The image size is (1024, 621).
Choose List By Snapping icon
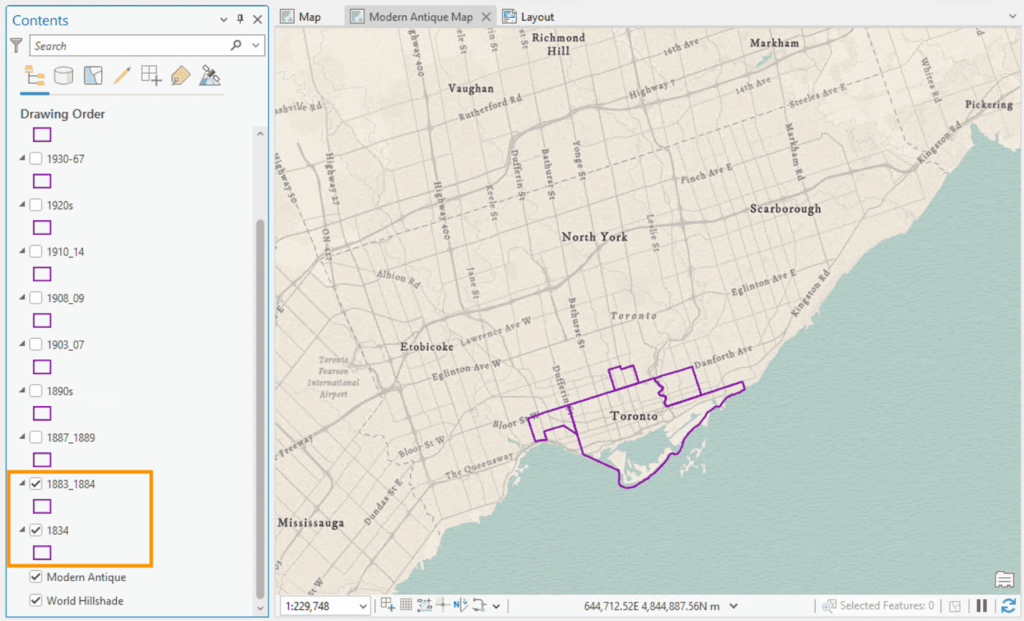[151, 76]
